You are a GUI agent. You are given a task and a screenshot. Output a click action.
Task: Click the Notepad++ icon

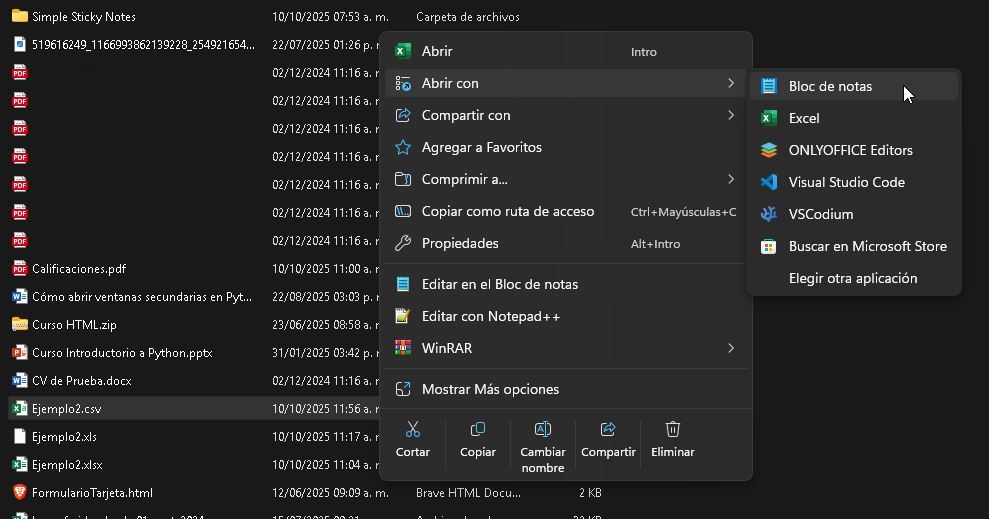[403, 316]
